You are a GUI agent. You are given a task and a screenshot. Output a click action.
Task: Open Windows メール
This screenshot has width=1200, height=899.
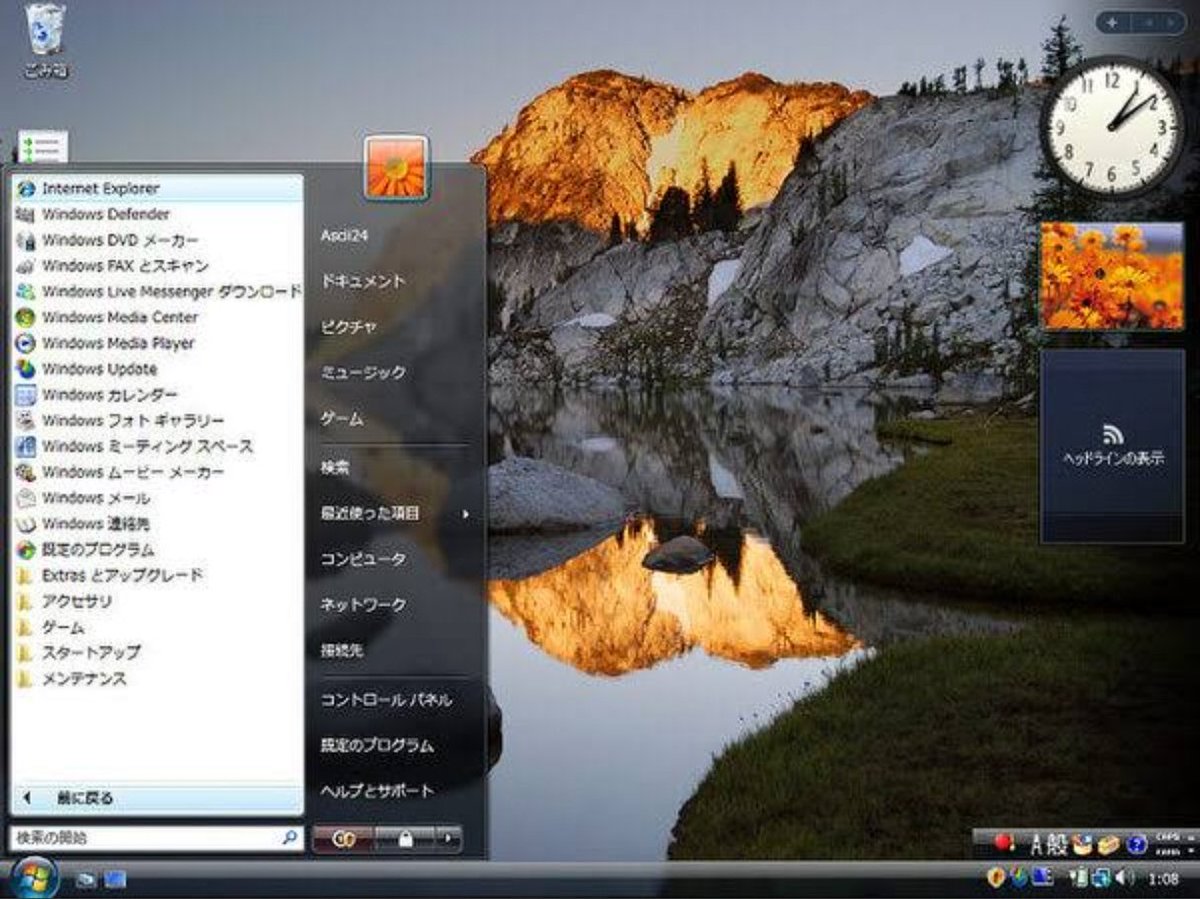click(x=157, y=498)
